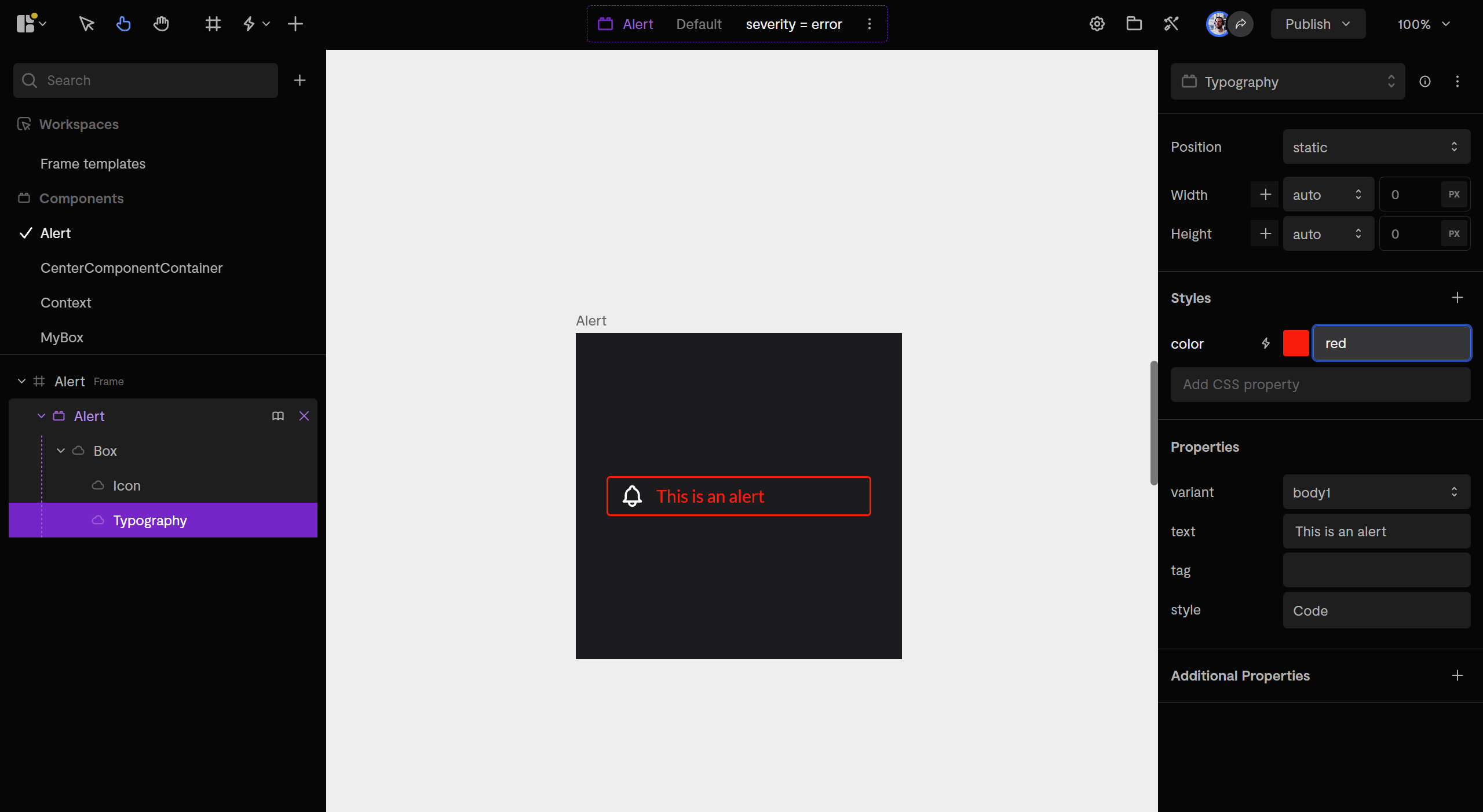Screen dimensions: 1483x812
Task: Toggle the PX unit for Height
Action: point(1454,234)
